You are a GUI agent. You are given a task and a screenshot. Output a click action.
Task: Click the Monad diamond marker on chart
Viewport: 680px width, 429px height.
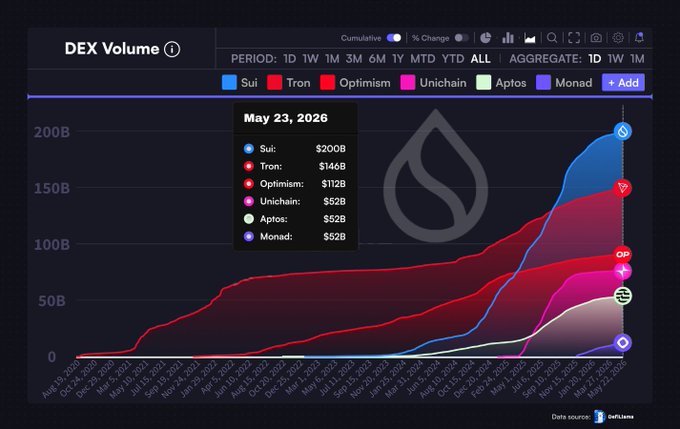[623, 343]
